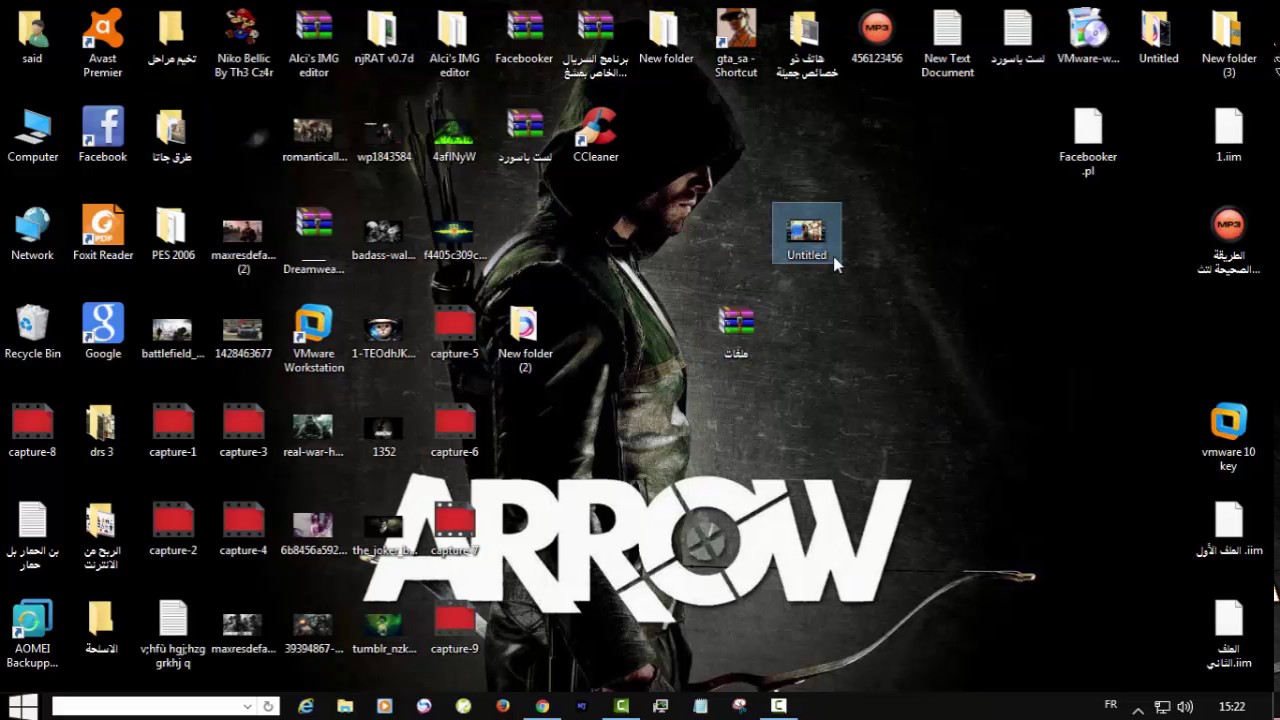Select the badass-wal... image file
Viewport: 1280px width, 720px height.
pyautogui.click(x=384, y=238)
